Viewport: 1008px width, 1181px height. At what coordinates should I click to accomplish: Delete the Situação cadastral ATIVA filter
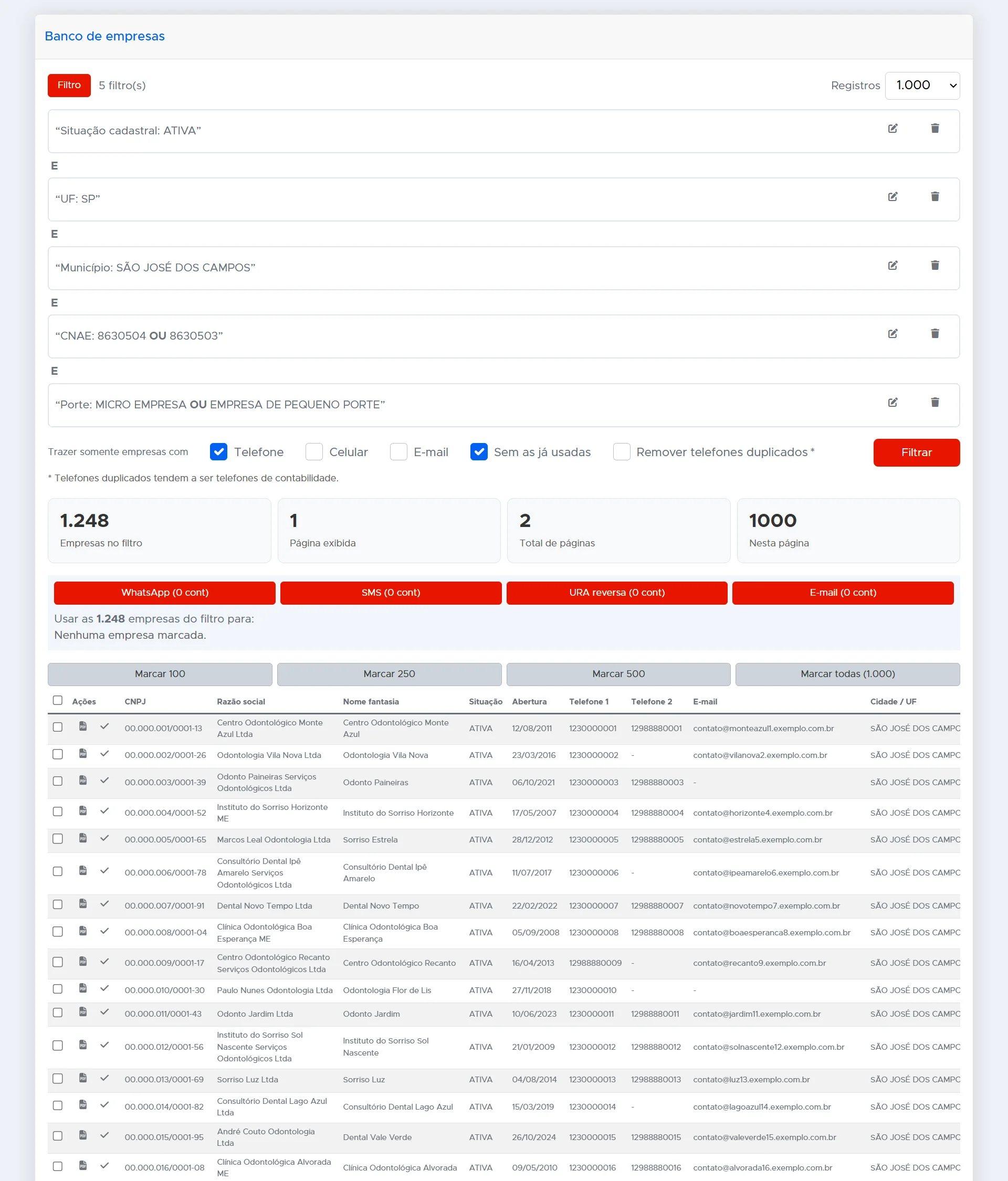[935, 128]
